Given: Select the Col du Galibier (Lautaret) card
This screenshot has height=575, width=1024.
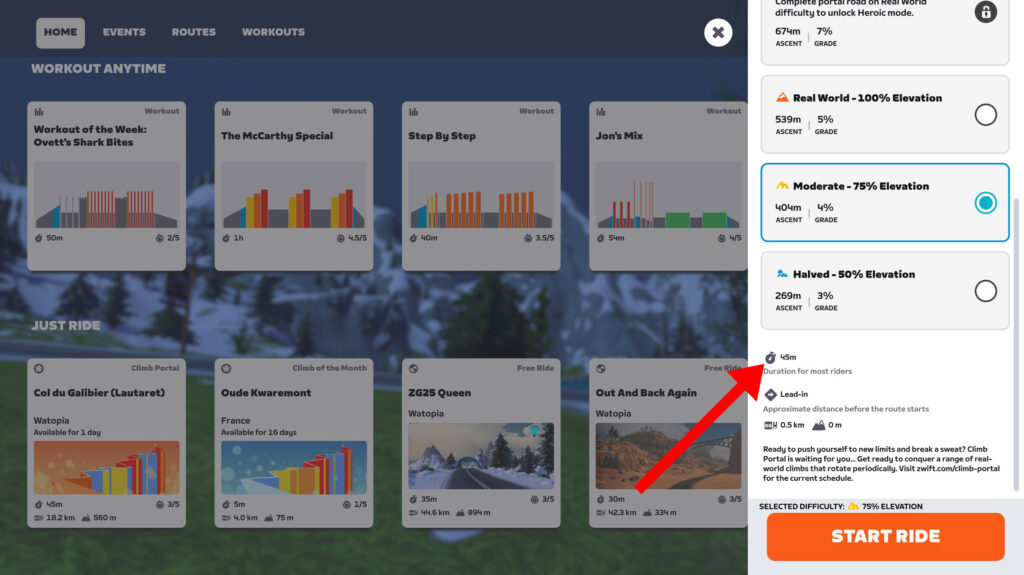Looking at the screenshot, I should 106,443.
